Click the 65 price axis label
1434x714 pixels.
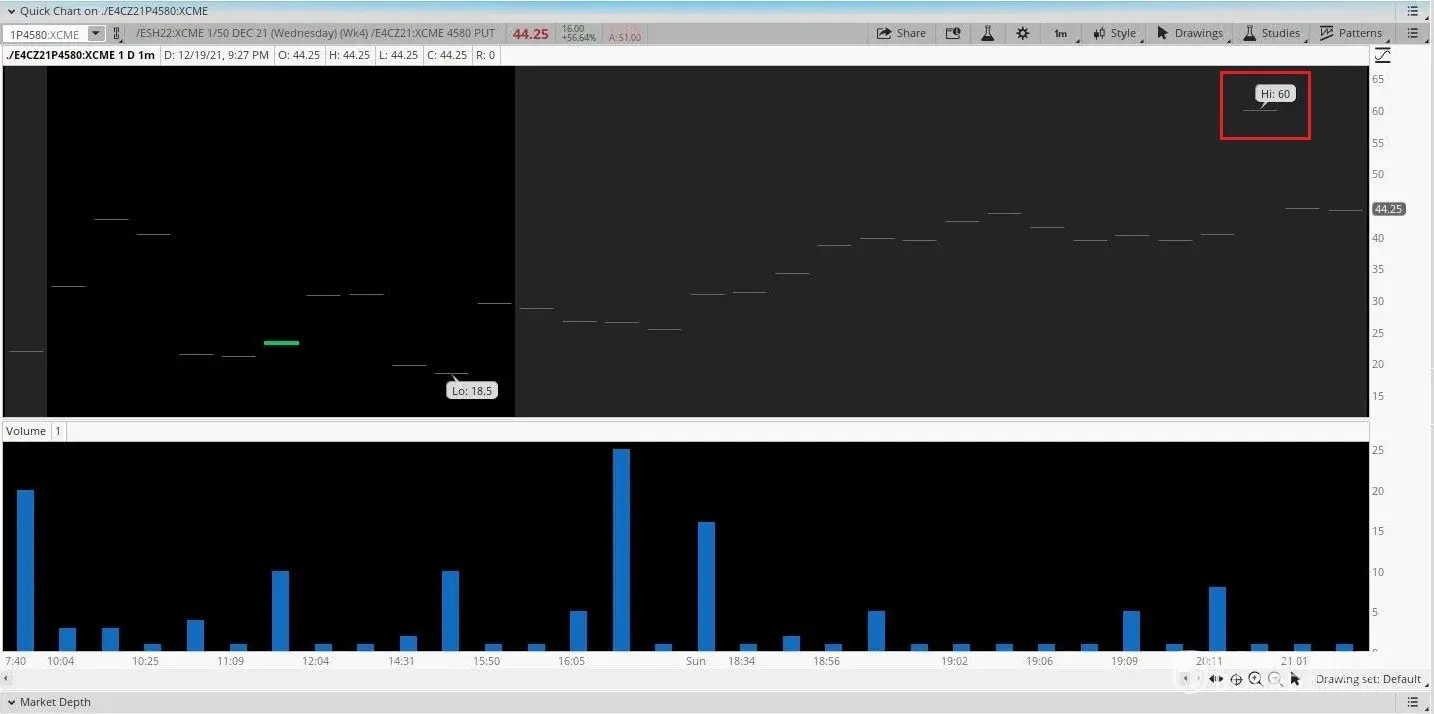(1378, 79)
